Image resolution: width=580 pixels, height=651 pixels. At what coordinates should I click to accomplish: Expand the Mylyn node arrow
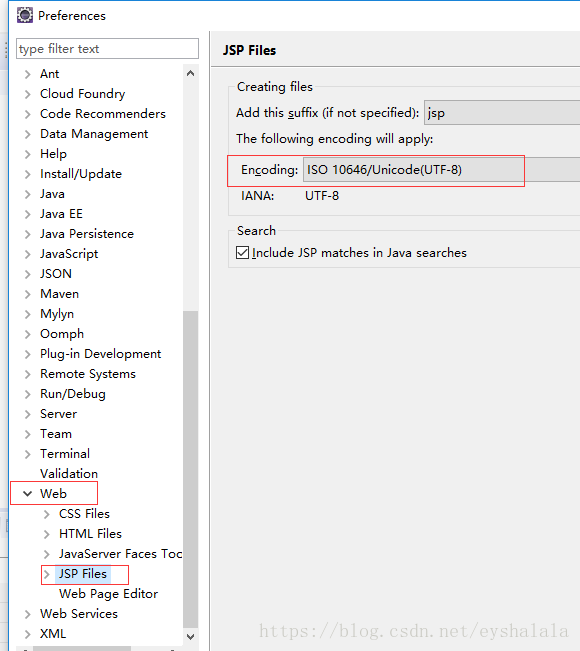27,314
